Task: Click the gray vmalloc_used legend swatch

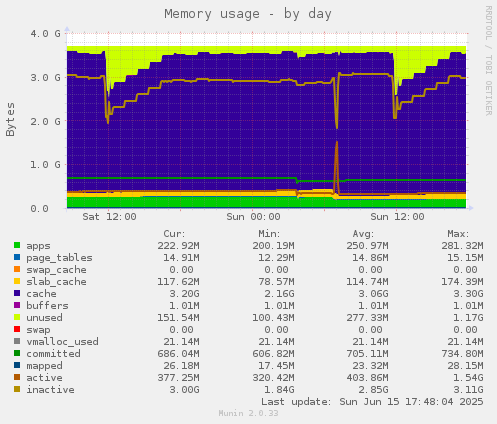Action: pyautogui.click(x=17, y=341)
